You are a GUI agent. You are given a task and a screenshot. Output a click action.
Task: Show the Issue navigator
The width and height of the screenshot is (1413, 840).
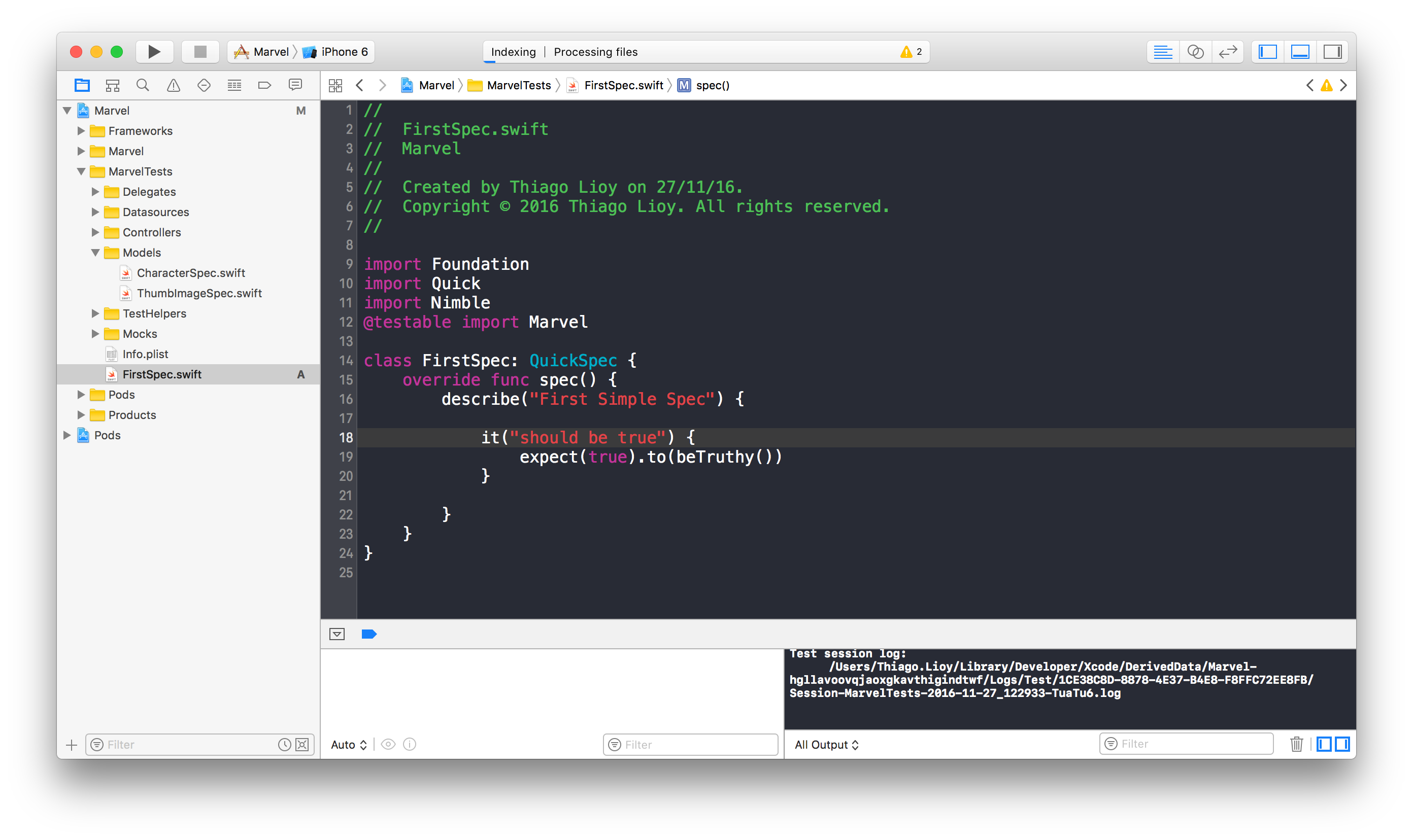click(x=173, y=85)
